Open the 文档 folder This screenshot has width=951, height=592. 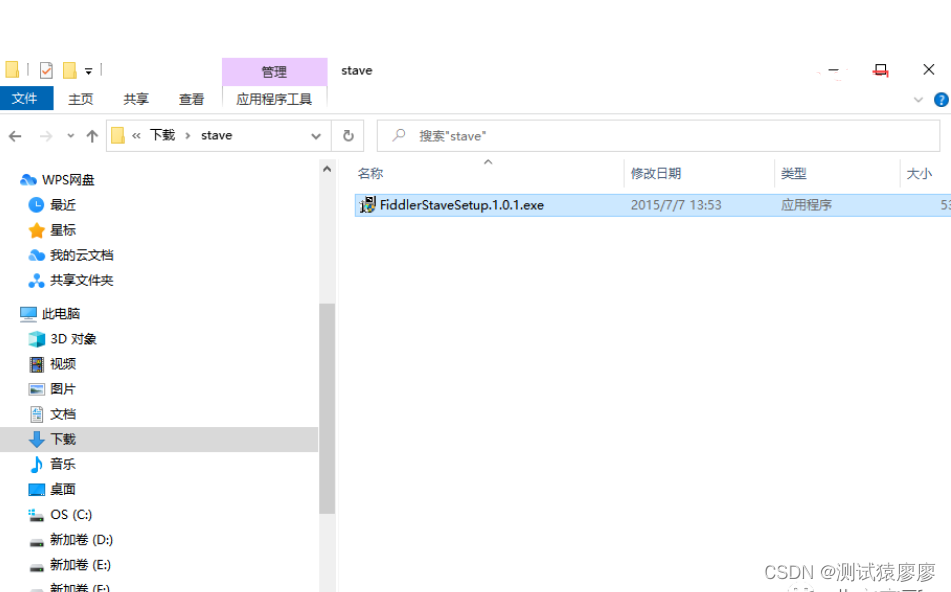(62, 414)
